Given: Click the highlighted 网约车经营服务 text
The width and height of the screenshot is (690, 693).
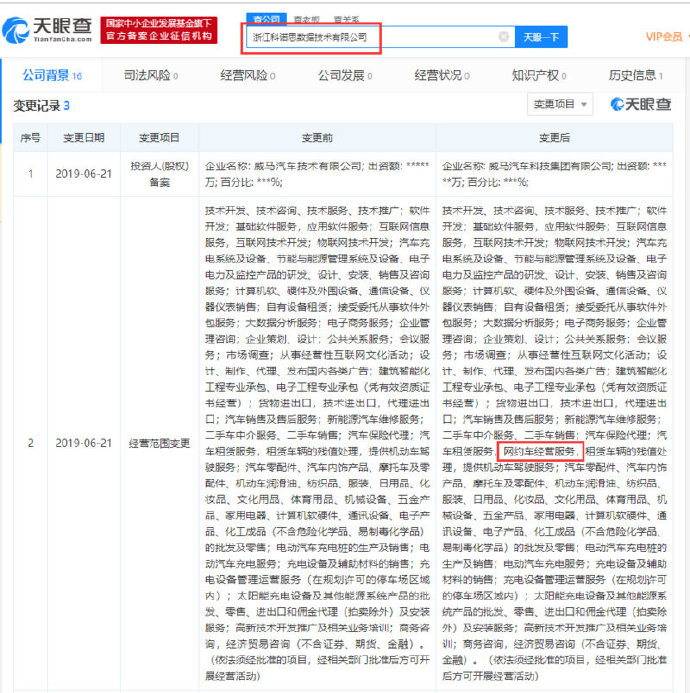Looking at the screenshot, I should coord(538,452).
